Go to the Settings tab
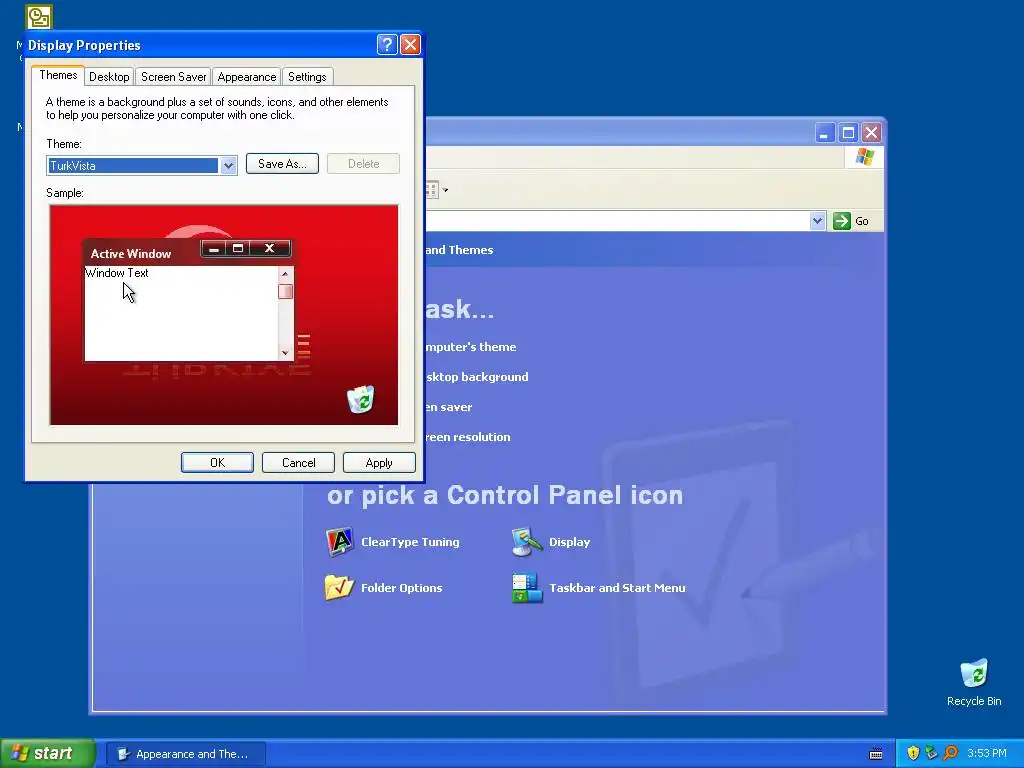This screenshot has width=1024, height=768. point(307,76)
